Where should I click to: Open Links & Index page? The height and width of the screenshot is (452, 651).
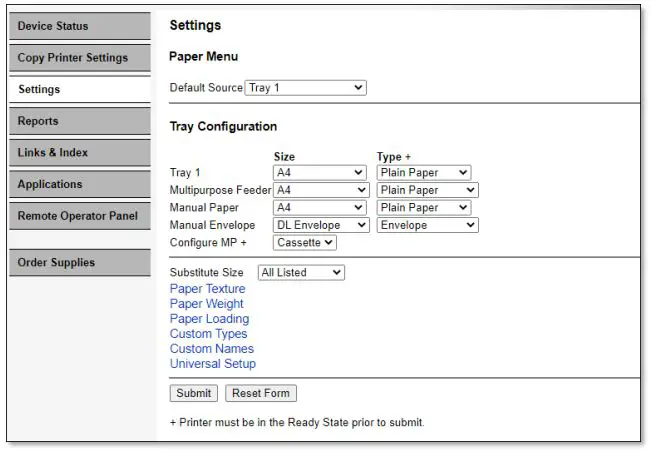click(80, 152)
